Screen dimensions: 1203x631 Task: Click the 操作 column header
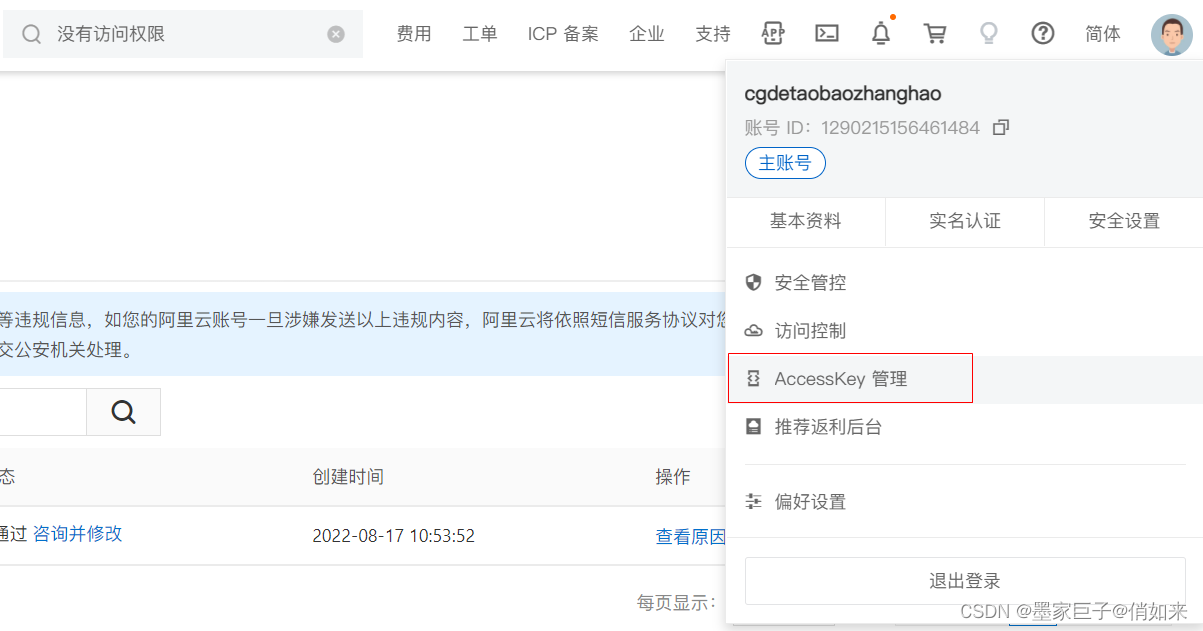(x=673, y=477)
